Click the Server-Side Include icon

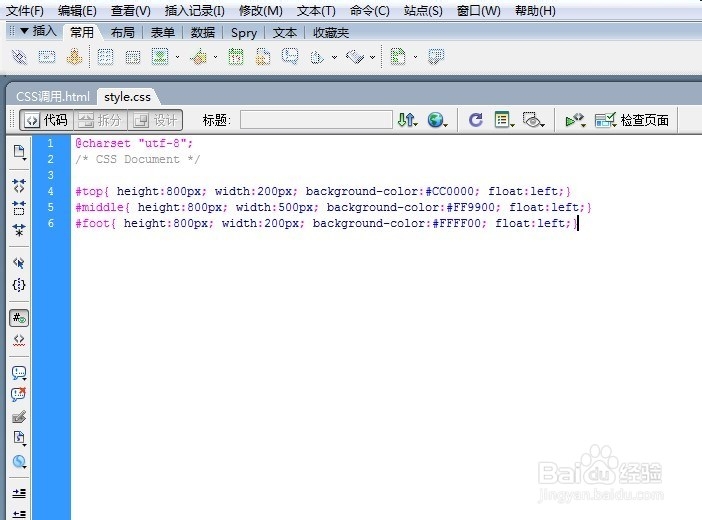(x=263, y=57)
